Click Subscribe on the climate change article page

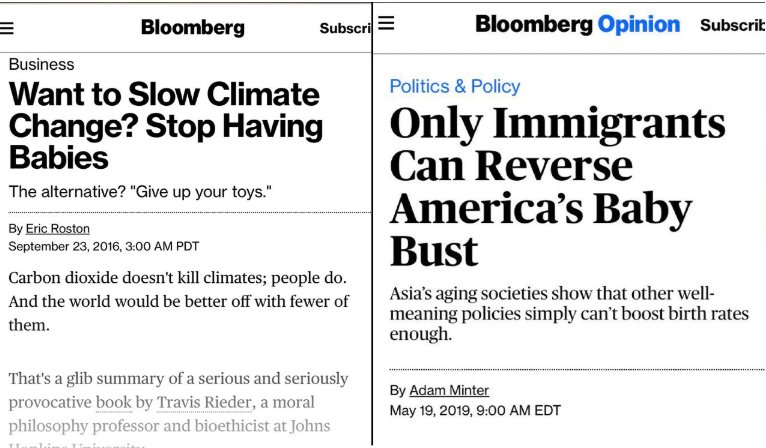pyautogui.click(x=345, y=29)
